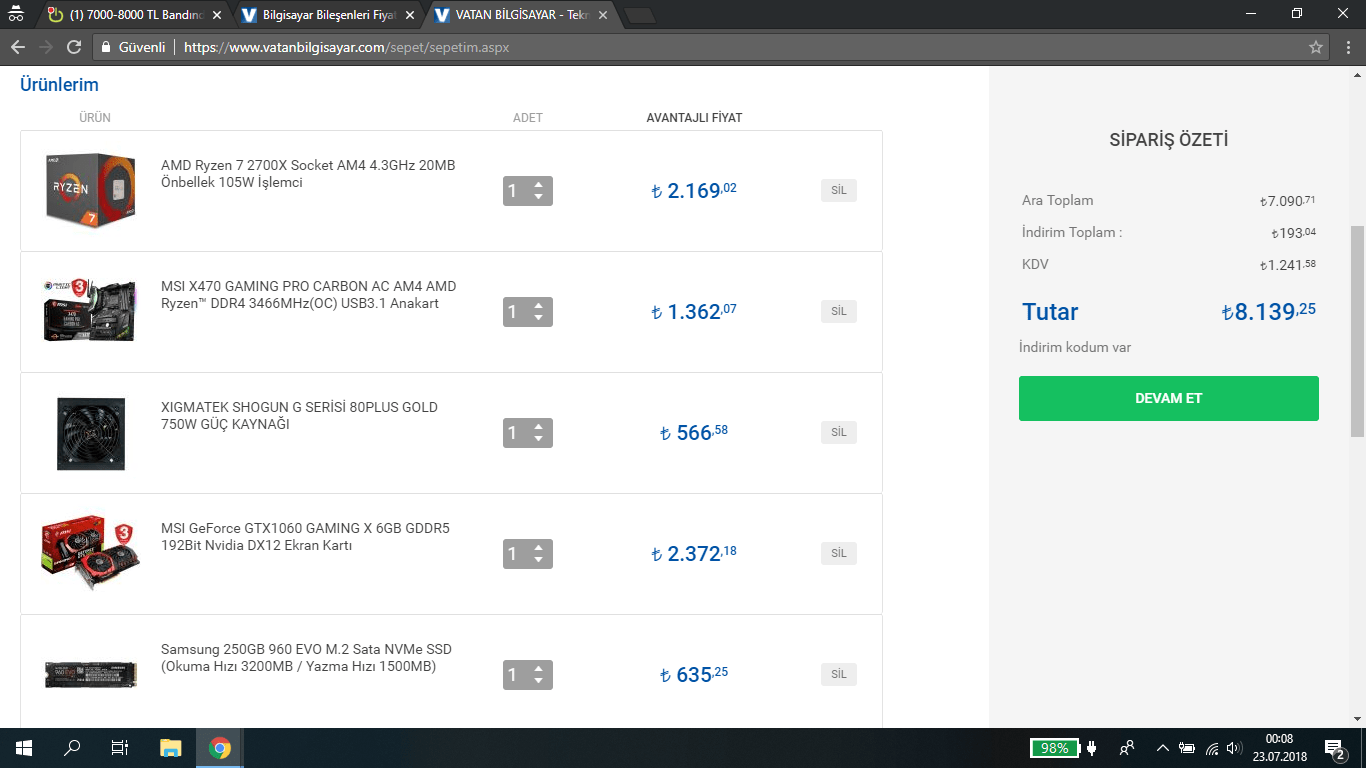The width and height of the screenshot is (1366, 768).
Task: Open the MSI GTX1060 graphics card image
Action: (x=91, y=553)
